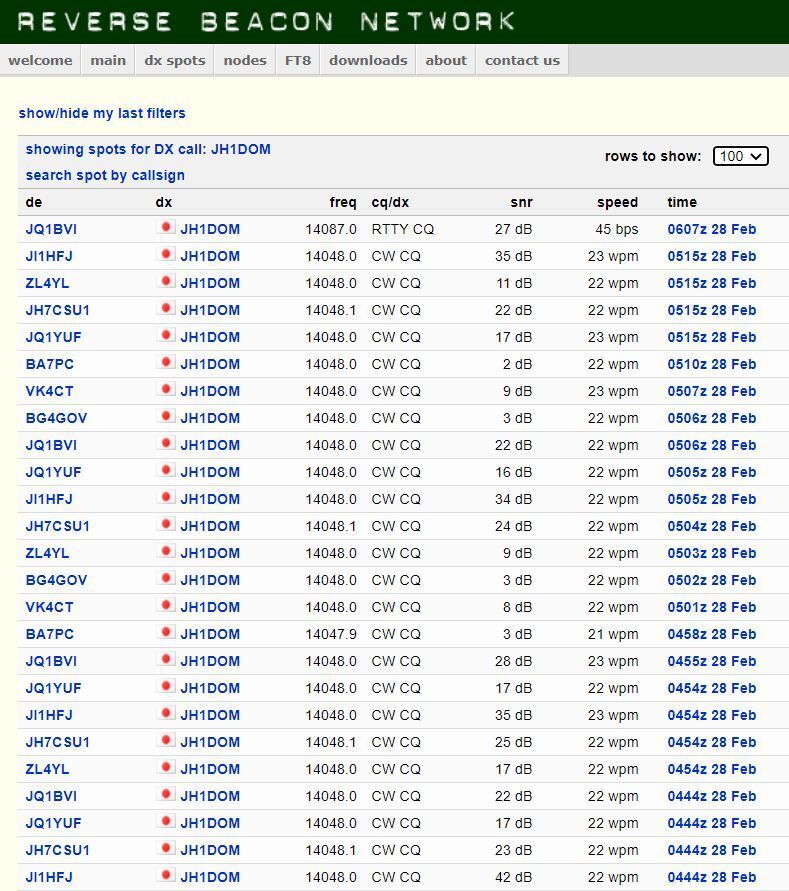The image size is (789, 891).
Task: Open spotter ZL4YL in the 11 dB row
Action: 47,283
